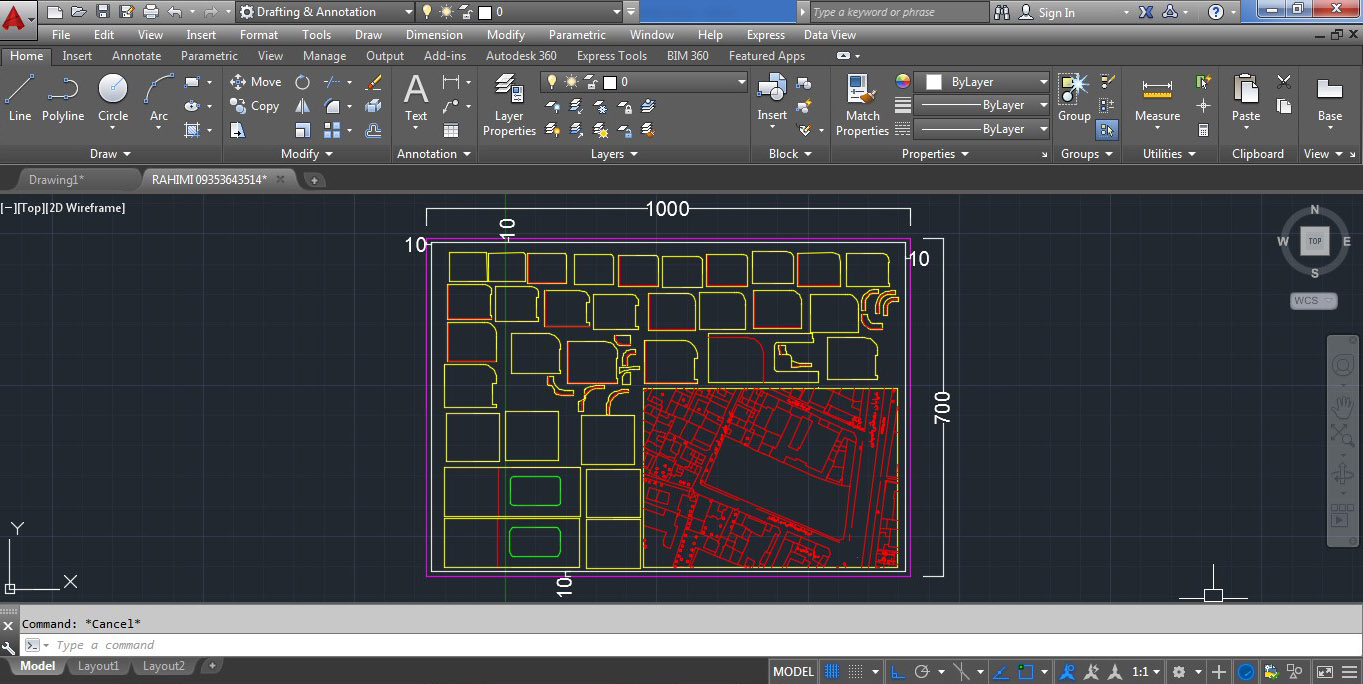Activate the Mirror tool
The width and height of the screenshot is (1363, 684).
(302, 106)
